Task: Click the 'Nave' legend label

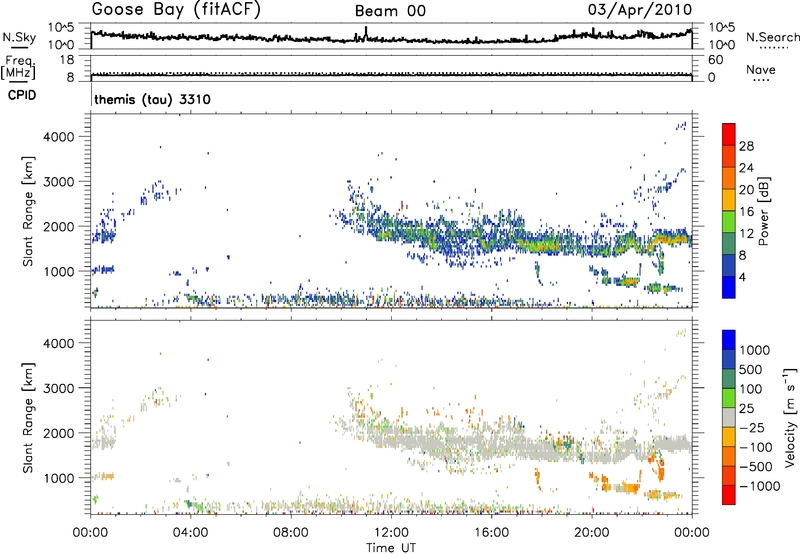Action: [x=761, y=70]
